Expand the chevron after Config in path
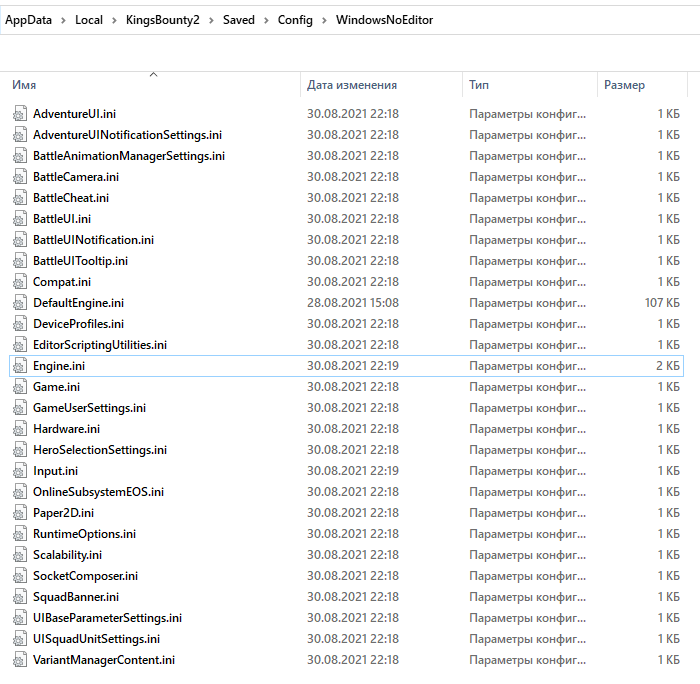Viewport: 700px width, 684px height. click(324, 21)
